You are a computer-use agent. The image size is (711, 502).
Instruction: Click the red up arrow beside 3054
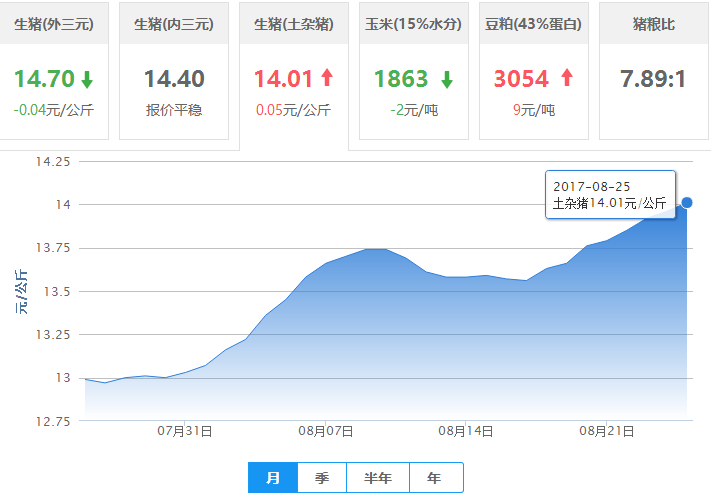[x=566, y=79]
